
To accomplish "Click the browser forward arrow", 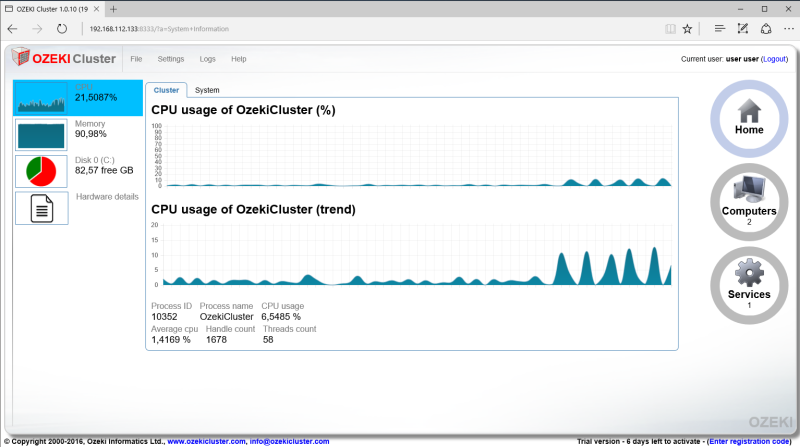I will pyautogui.click(x=37, y=29).
